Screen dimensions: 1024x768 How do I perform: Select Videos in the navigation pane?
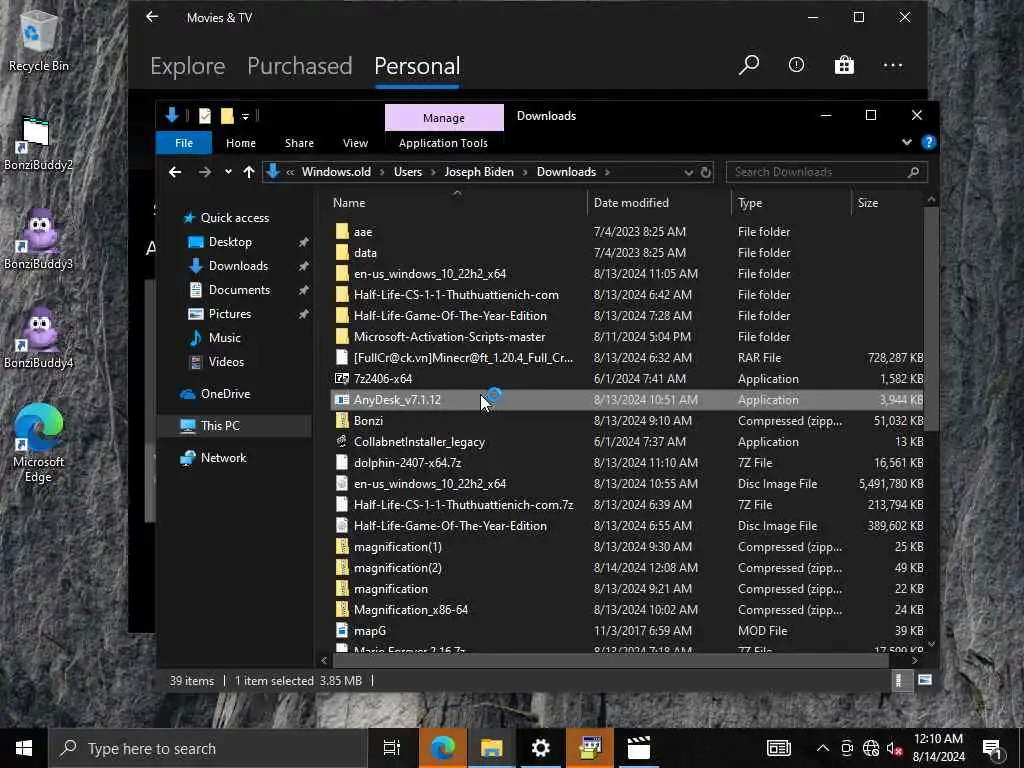[226, 362]
